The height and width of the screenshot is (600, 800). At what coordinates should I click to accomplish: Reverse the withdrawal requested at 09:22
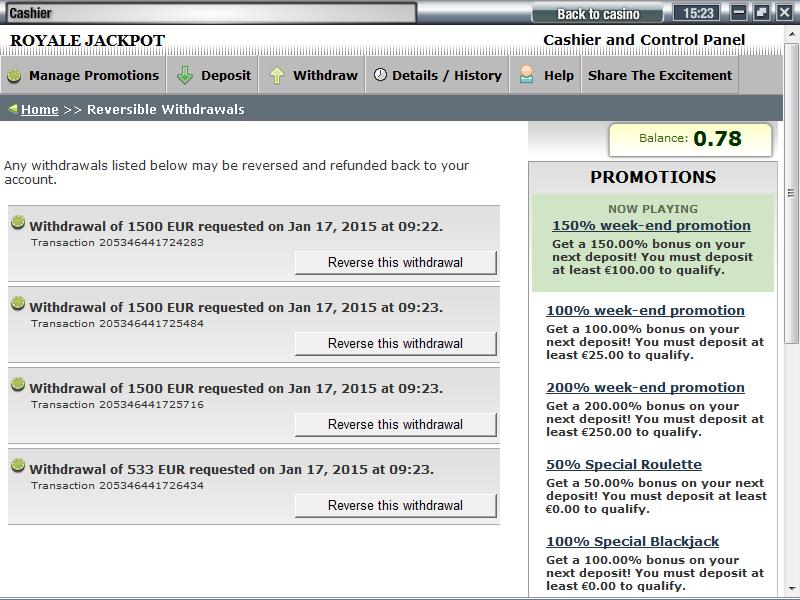[x=395, y=262]
